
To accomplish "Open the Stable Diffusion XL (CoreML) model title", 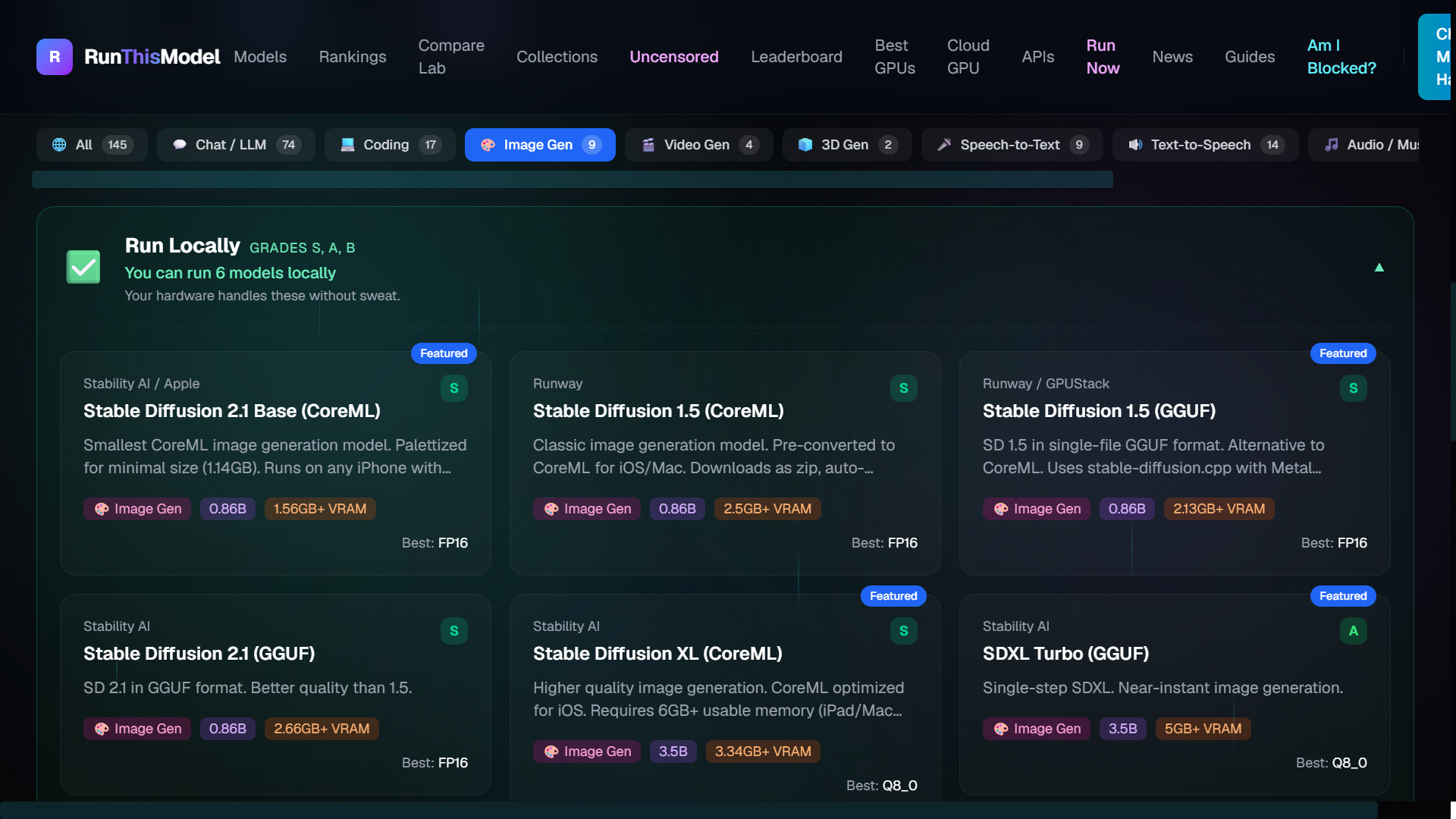I will coord(657,654).
